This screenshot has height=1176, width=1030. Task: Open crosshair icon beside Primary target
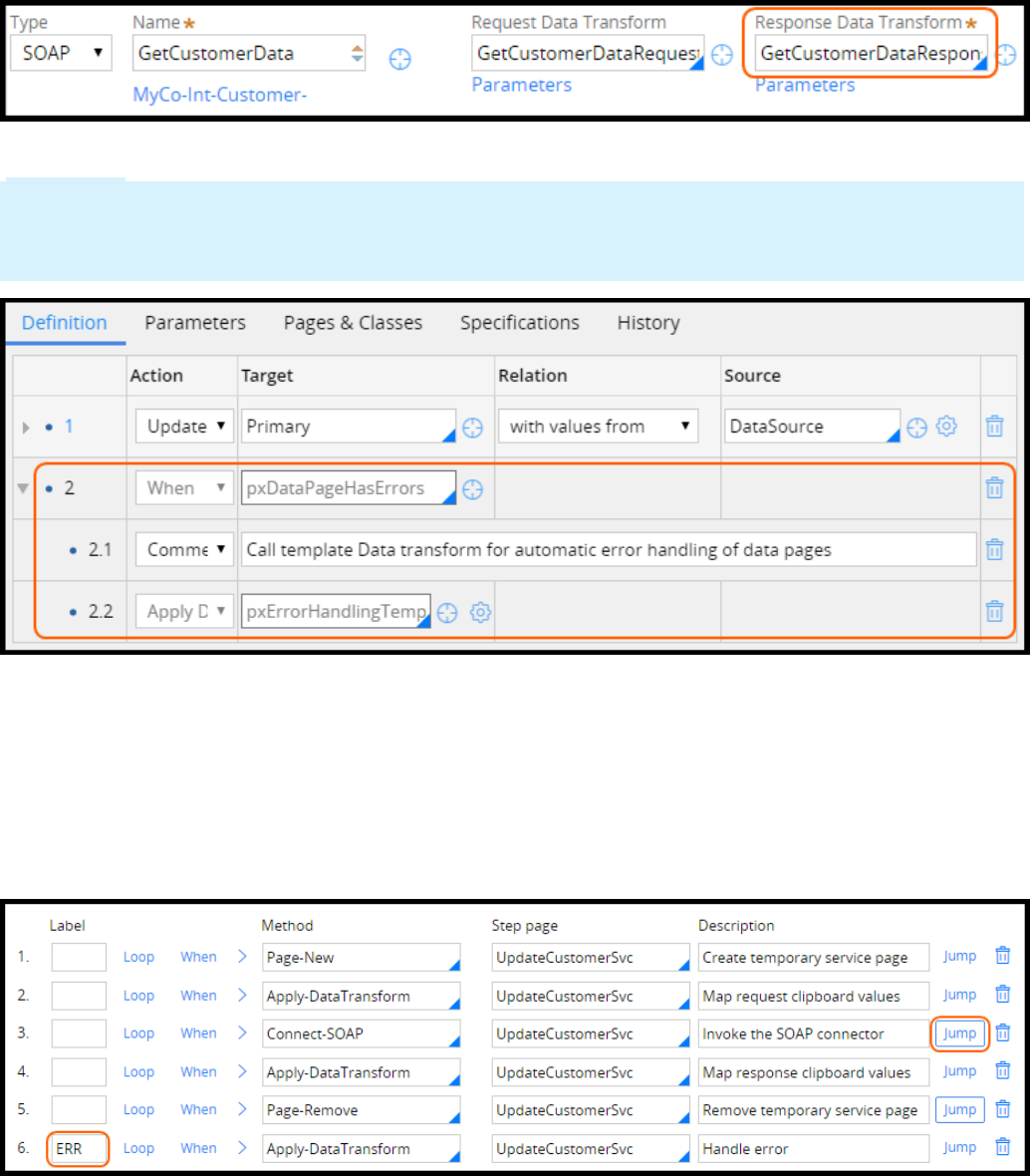[x=473, y=428]
